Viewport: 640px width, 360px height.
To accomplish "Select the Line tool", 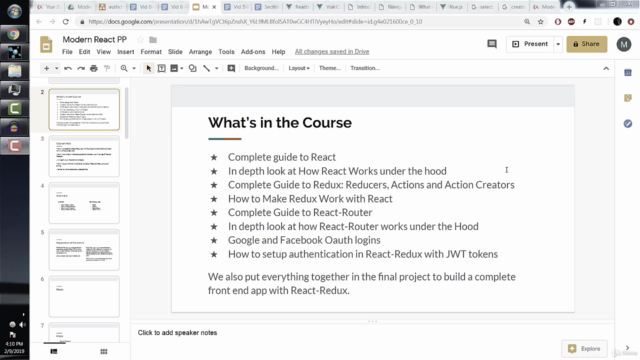I will tap(207, 68).
